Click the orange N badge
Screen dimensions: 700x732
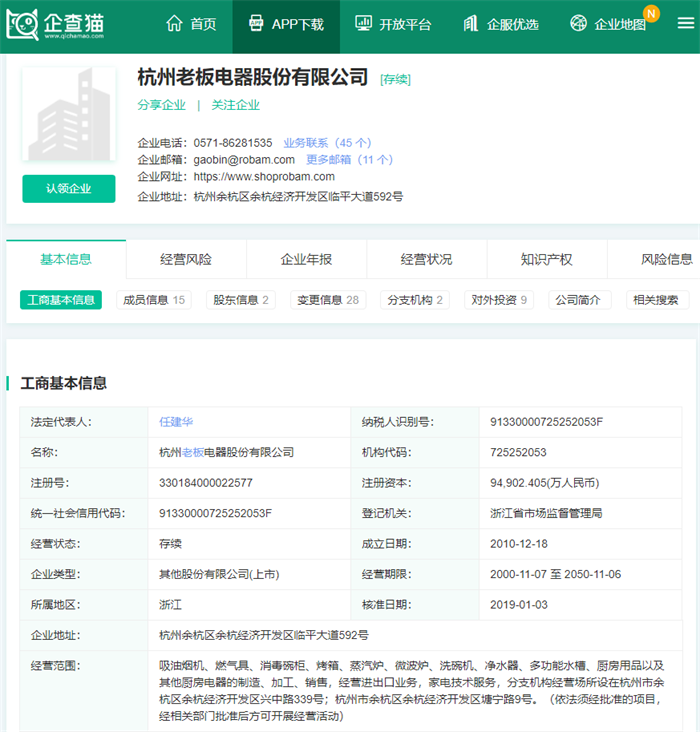pyautogui.click(x=651, y=14)
